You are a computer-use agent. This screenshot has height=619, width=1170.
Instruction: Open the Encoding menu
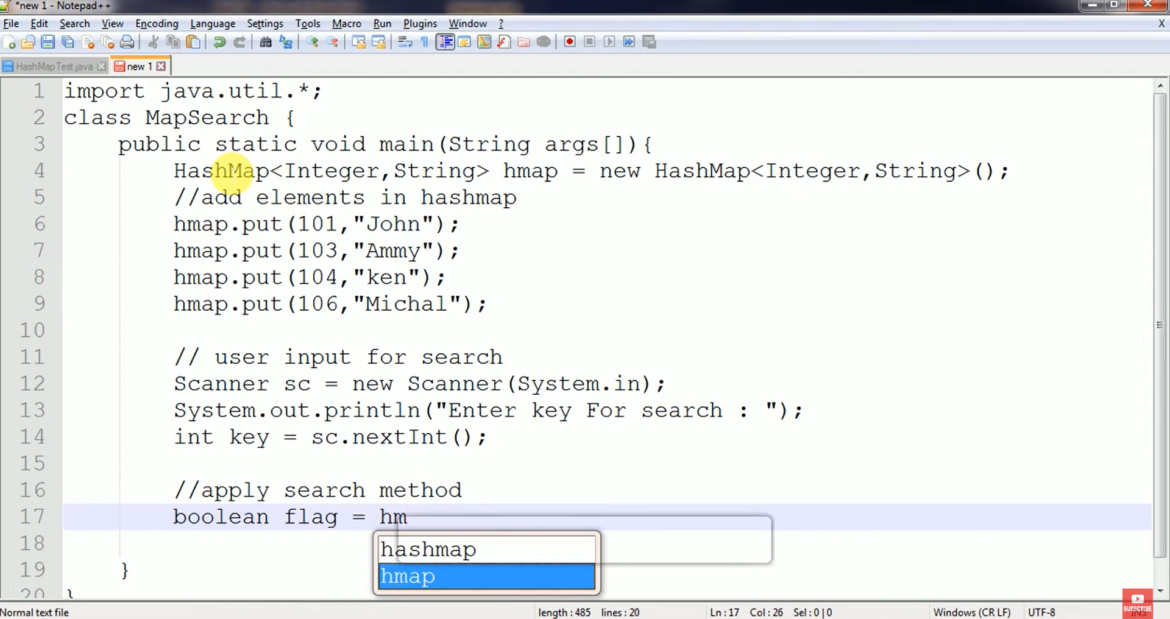pos(157,23)
